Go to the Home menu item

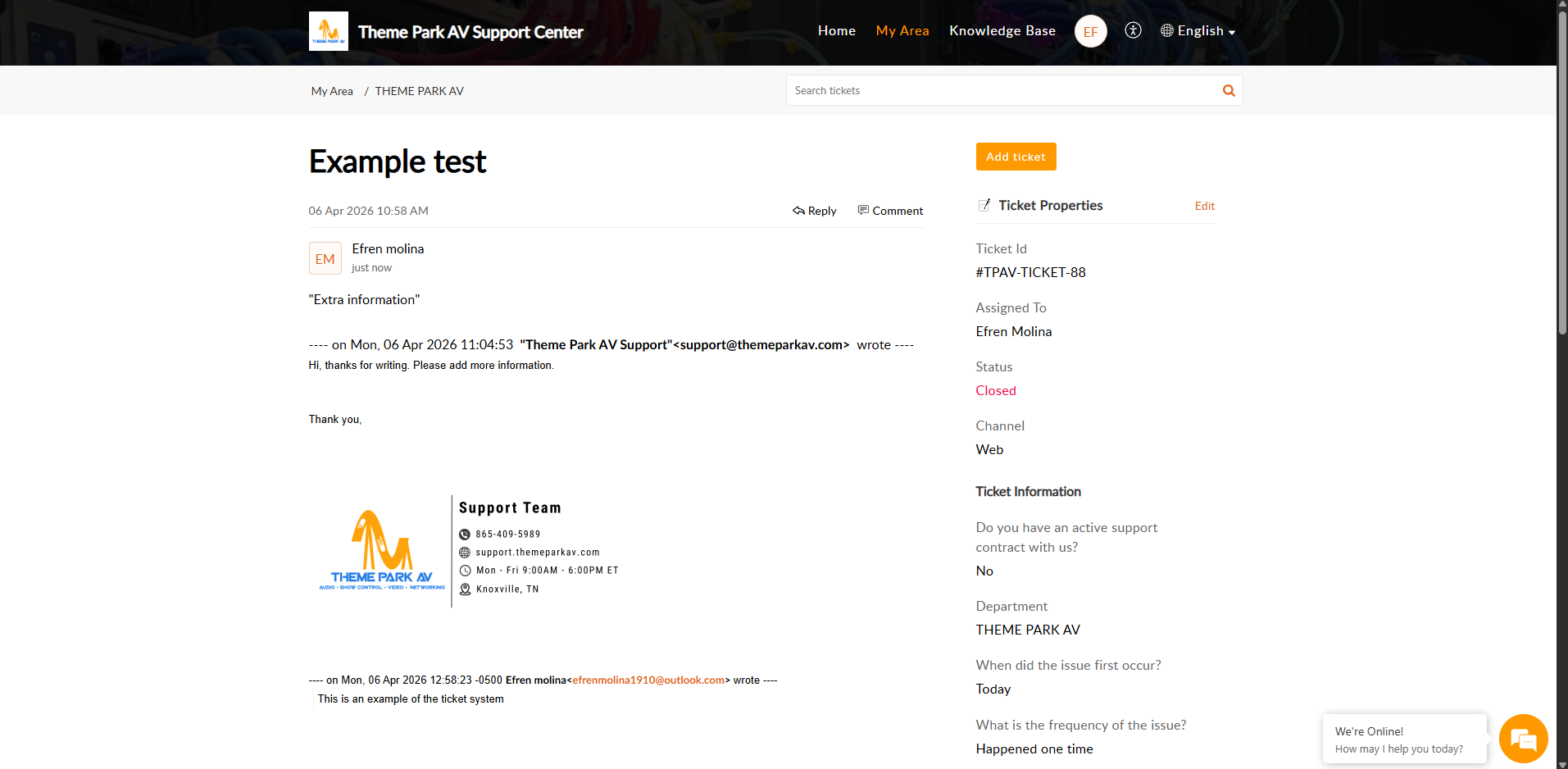click(836, 30)
